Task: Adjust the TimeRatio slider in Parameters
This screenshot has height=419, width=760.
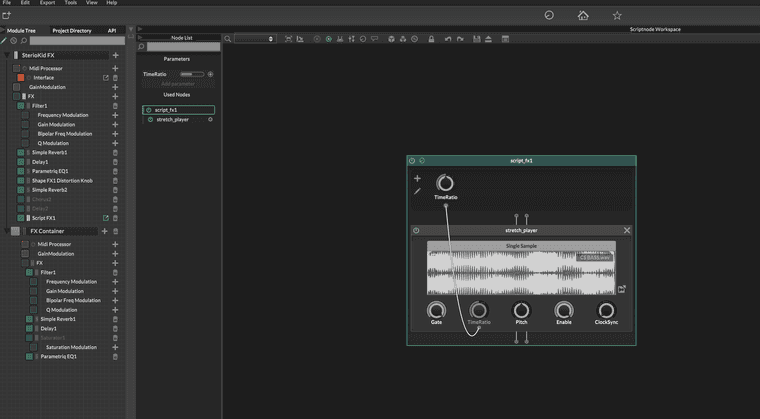Action: click(192, 74)
